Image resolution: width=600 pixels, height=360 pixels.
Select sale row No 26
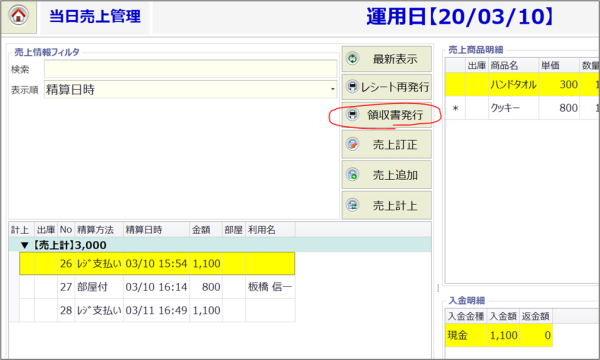157,263
